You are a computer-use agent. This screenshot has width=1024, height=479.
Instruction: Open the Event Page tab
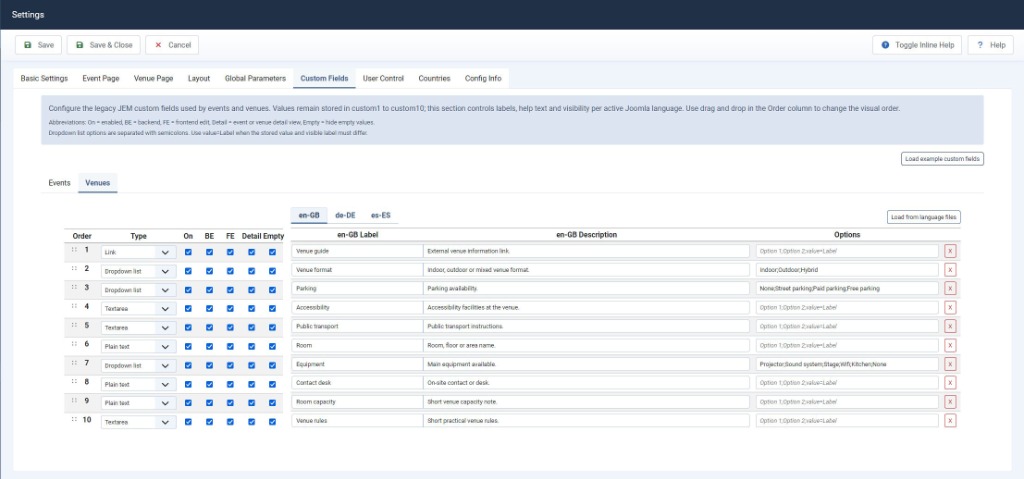point(101,78)
